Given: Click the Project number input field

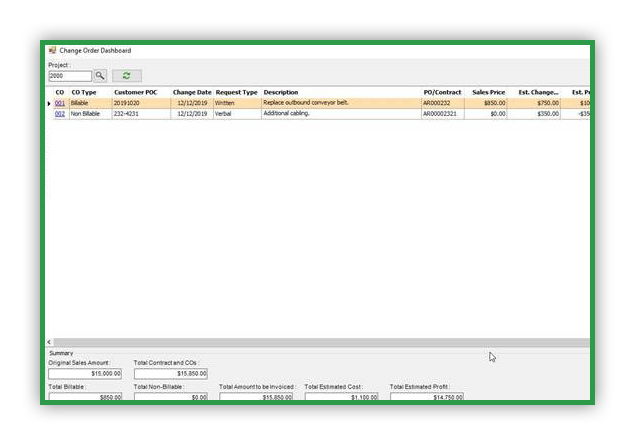Looking at the screenshot, I should (70, 76).
